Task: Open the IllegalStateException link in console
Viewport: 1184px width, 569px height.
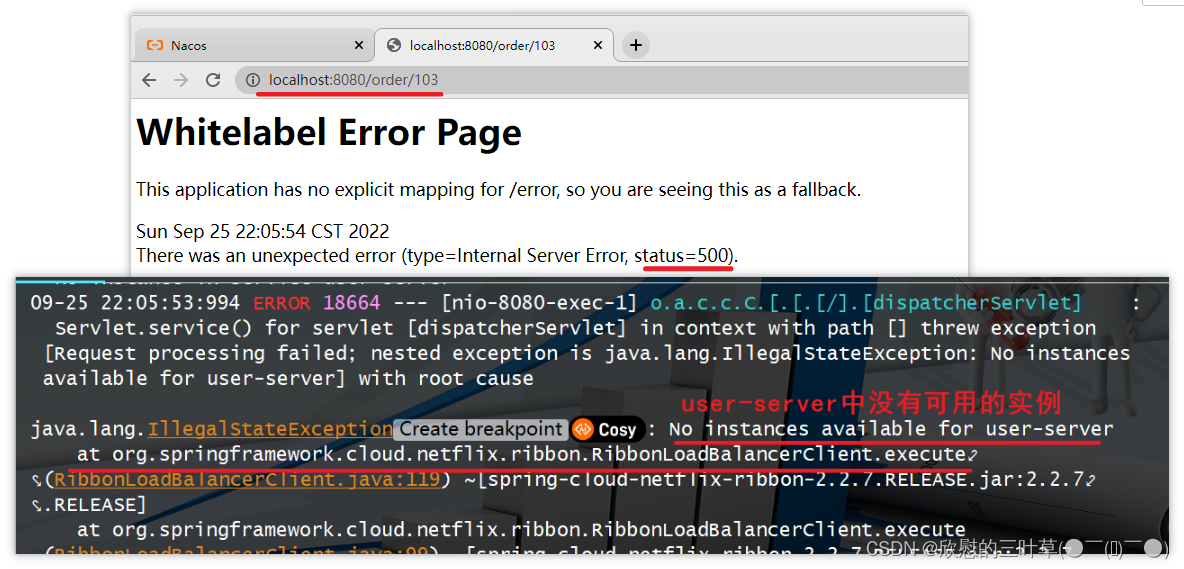Action: pyautogui.click(x=270, y=430)
